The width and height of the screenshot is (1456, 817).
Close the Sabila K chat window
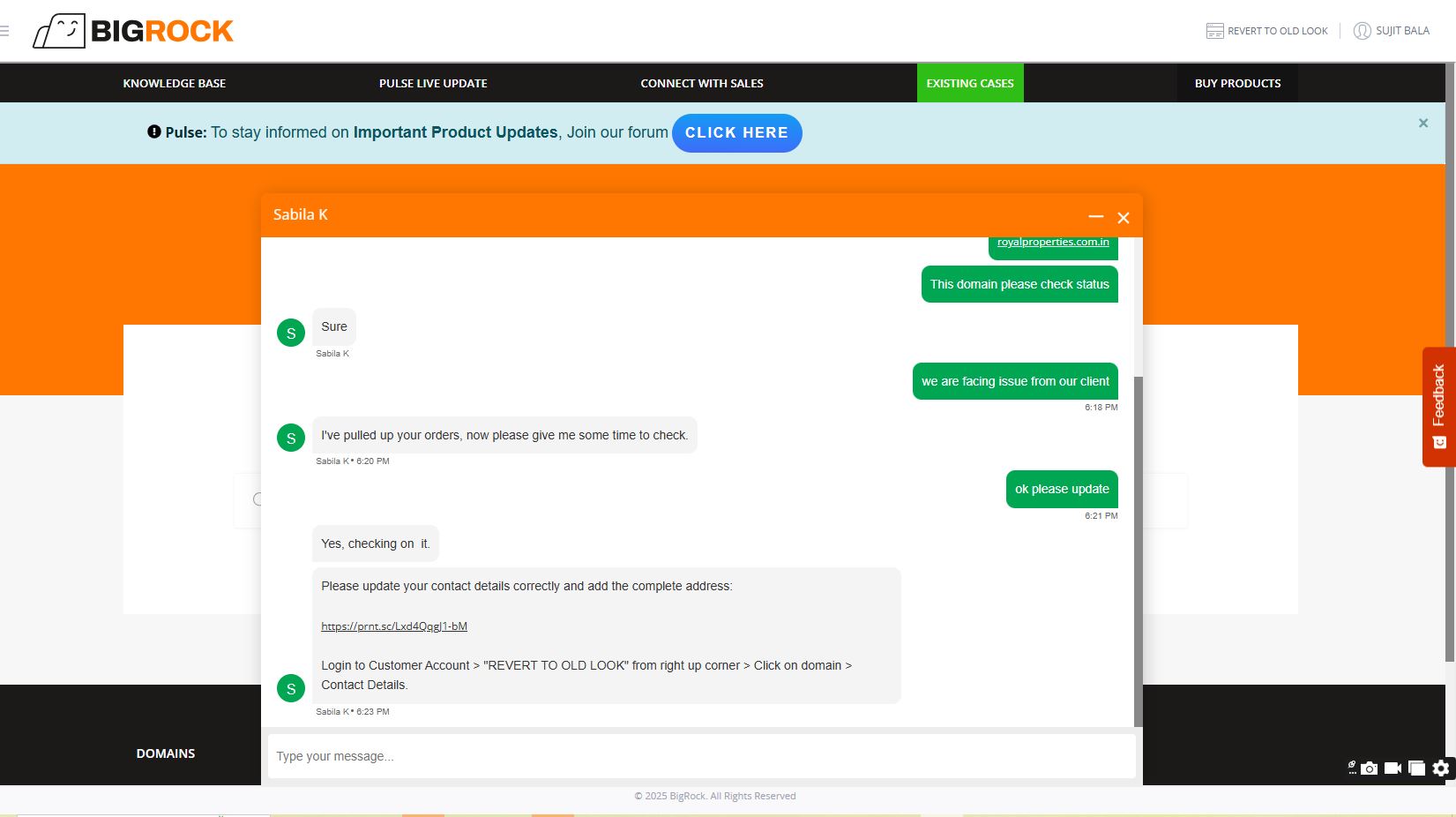(1124, 218)
